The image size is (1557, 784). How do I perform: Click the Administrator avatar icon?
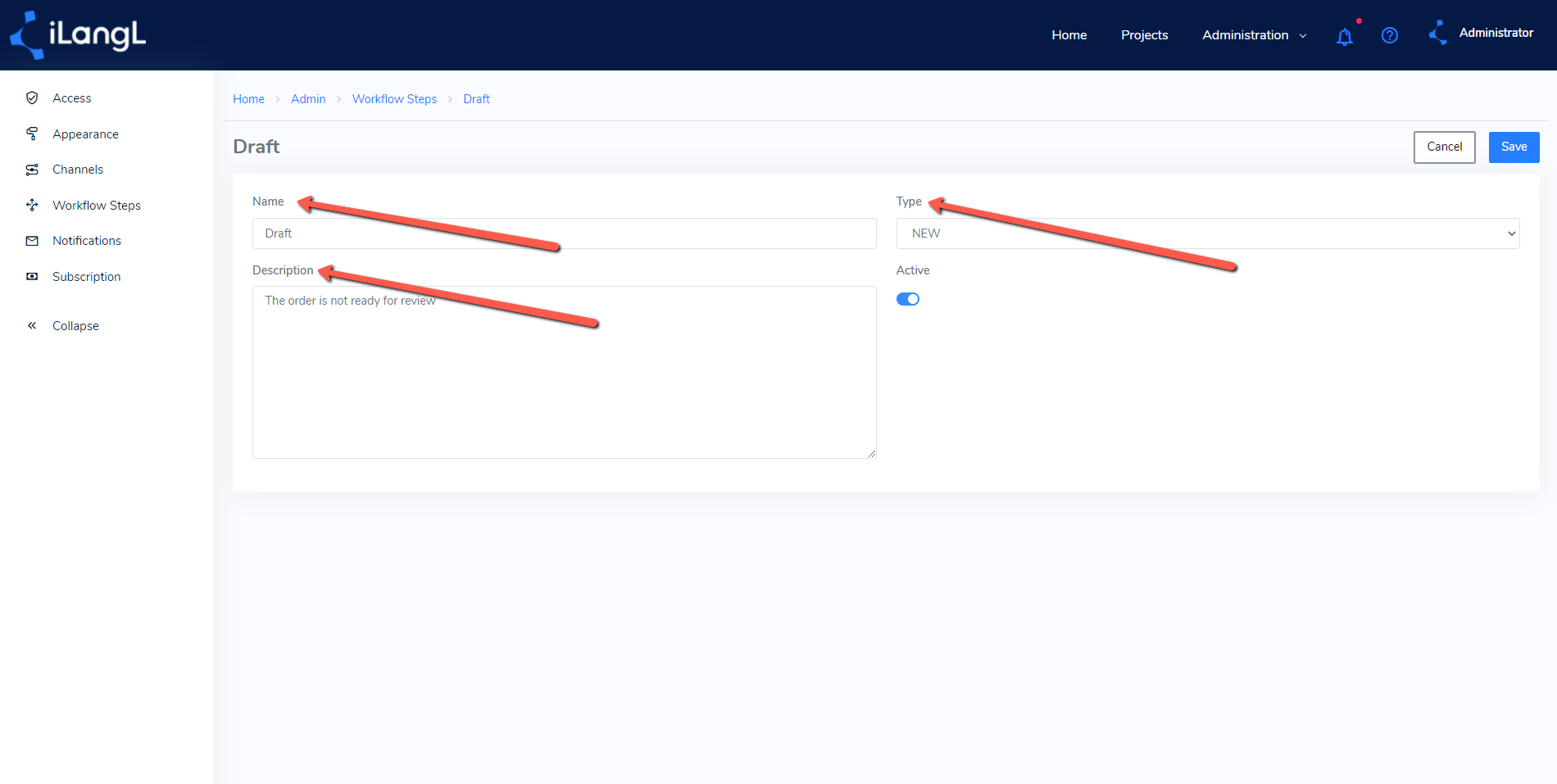1438,33
